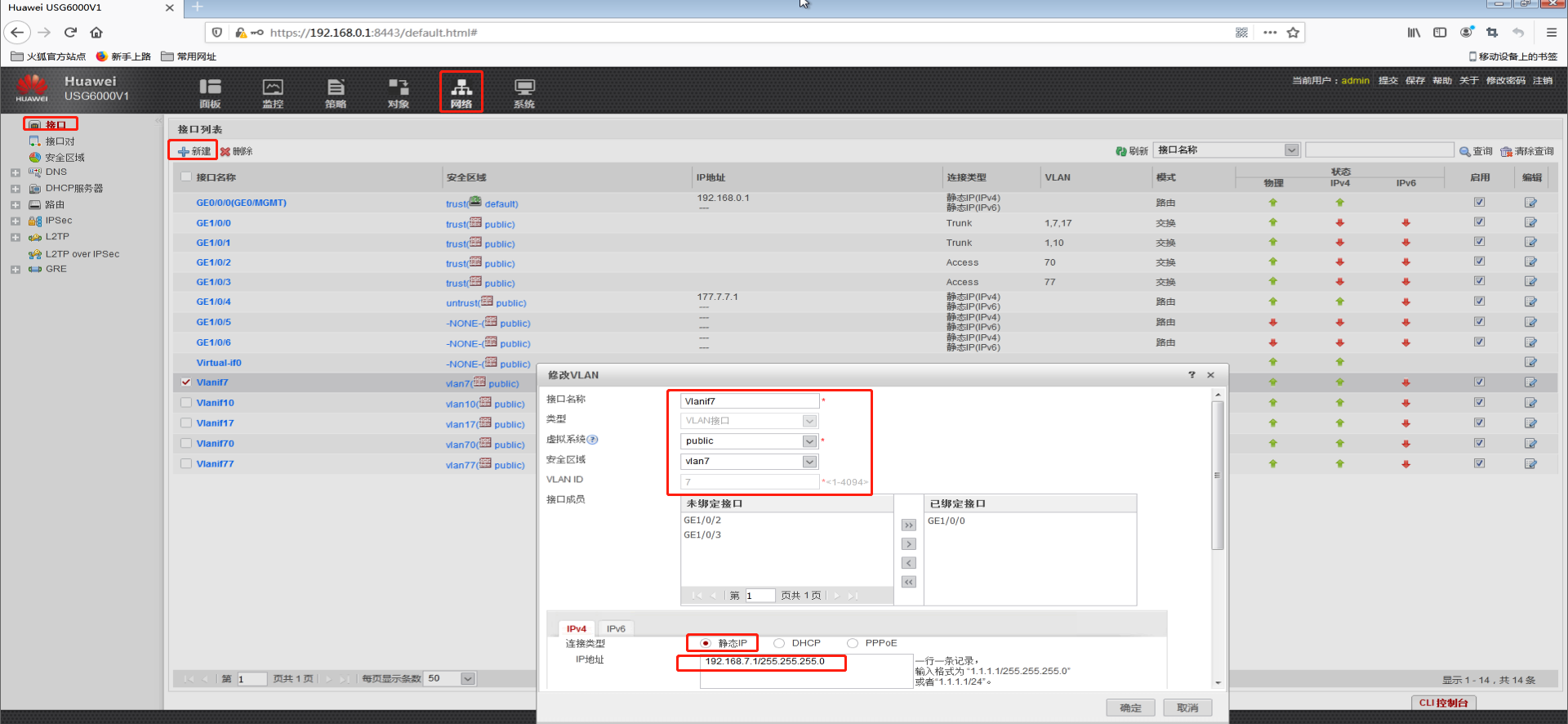The width and height of the screenshot is (1568, 724).
Task: Move selected interface right with >
Action: (909, 544)
